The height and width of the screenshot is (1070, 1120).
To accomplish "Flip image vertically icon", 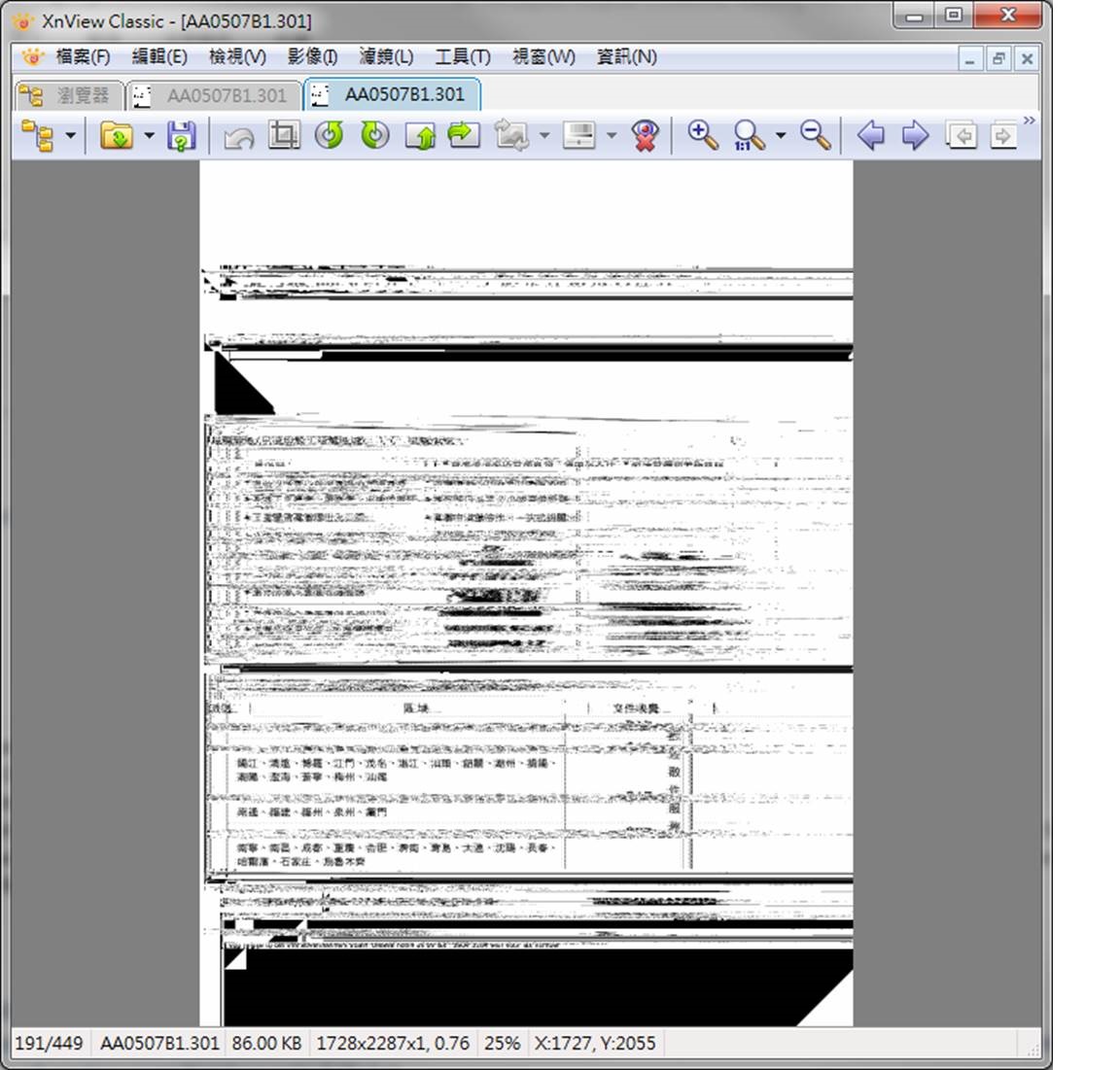I will coord(420,136).
